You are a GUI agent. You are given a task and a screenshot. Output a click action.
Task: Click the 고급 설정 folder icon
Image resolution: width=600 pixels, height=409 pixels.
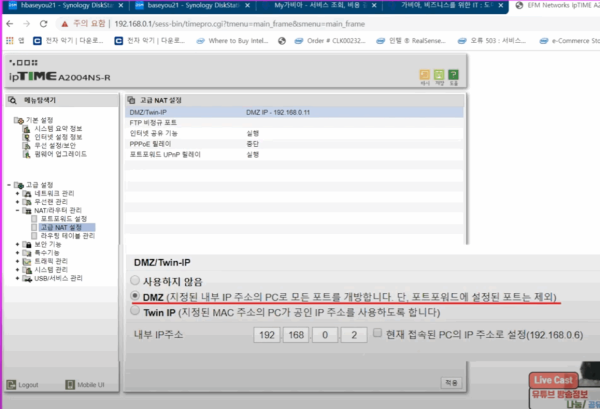coord(19,185)
